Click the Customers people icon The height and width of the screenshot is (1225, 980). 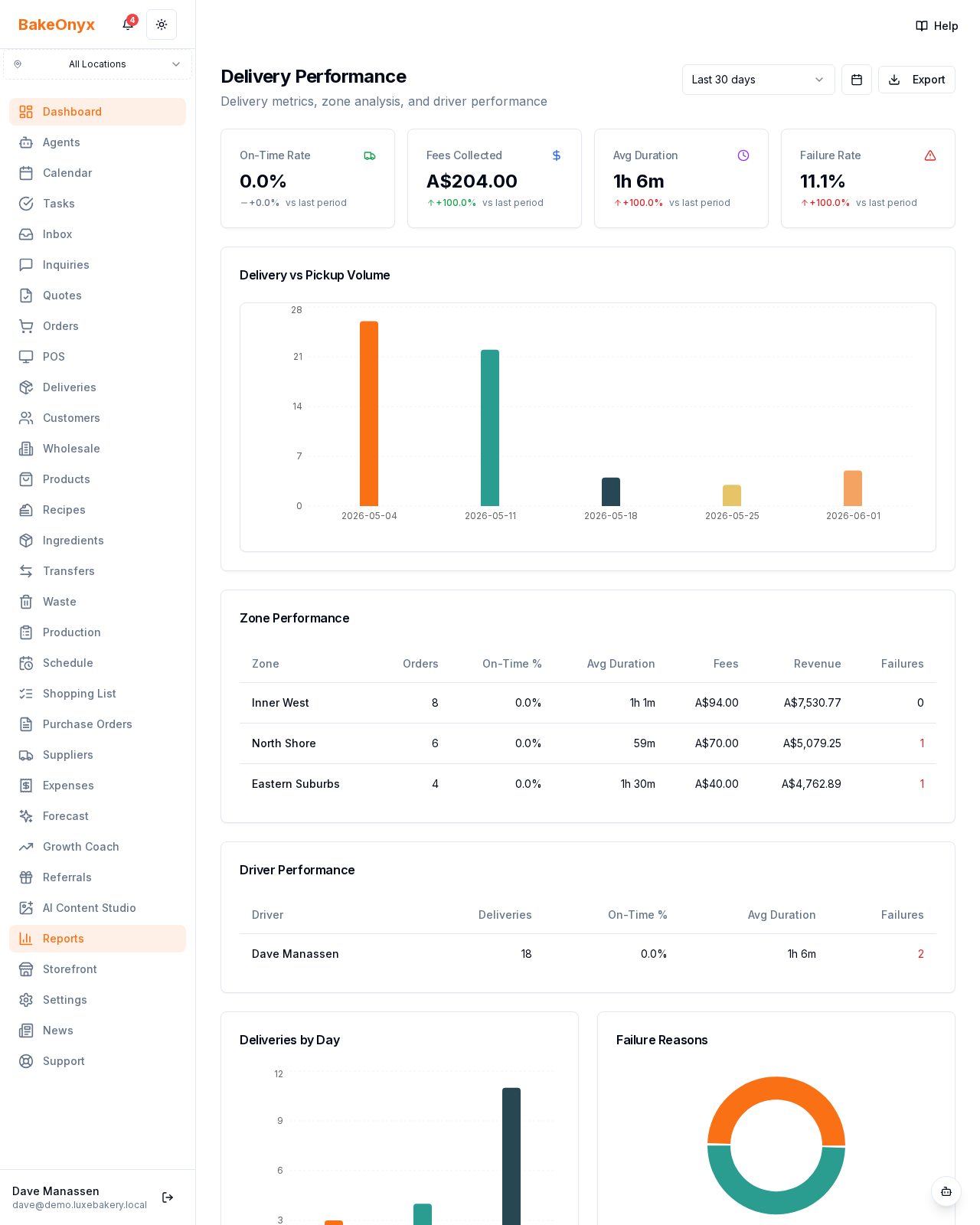click(26, 418)
